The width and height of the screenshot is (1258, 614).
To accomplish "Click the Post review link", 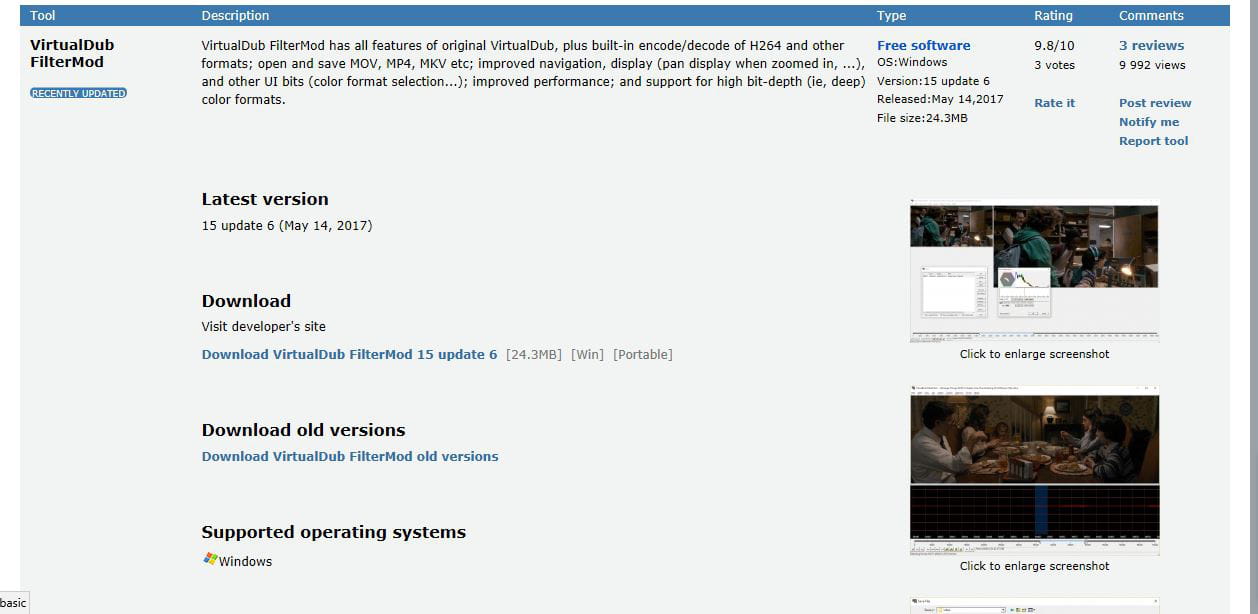I will (x=1155, y=103).
